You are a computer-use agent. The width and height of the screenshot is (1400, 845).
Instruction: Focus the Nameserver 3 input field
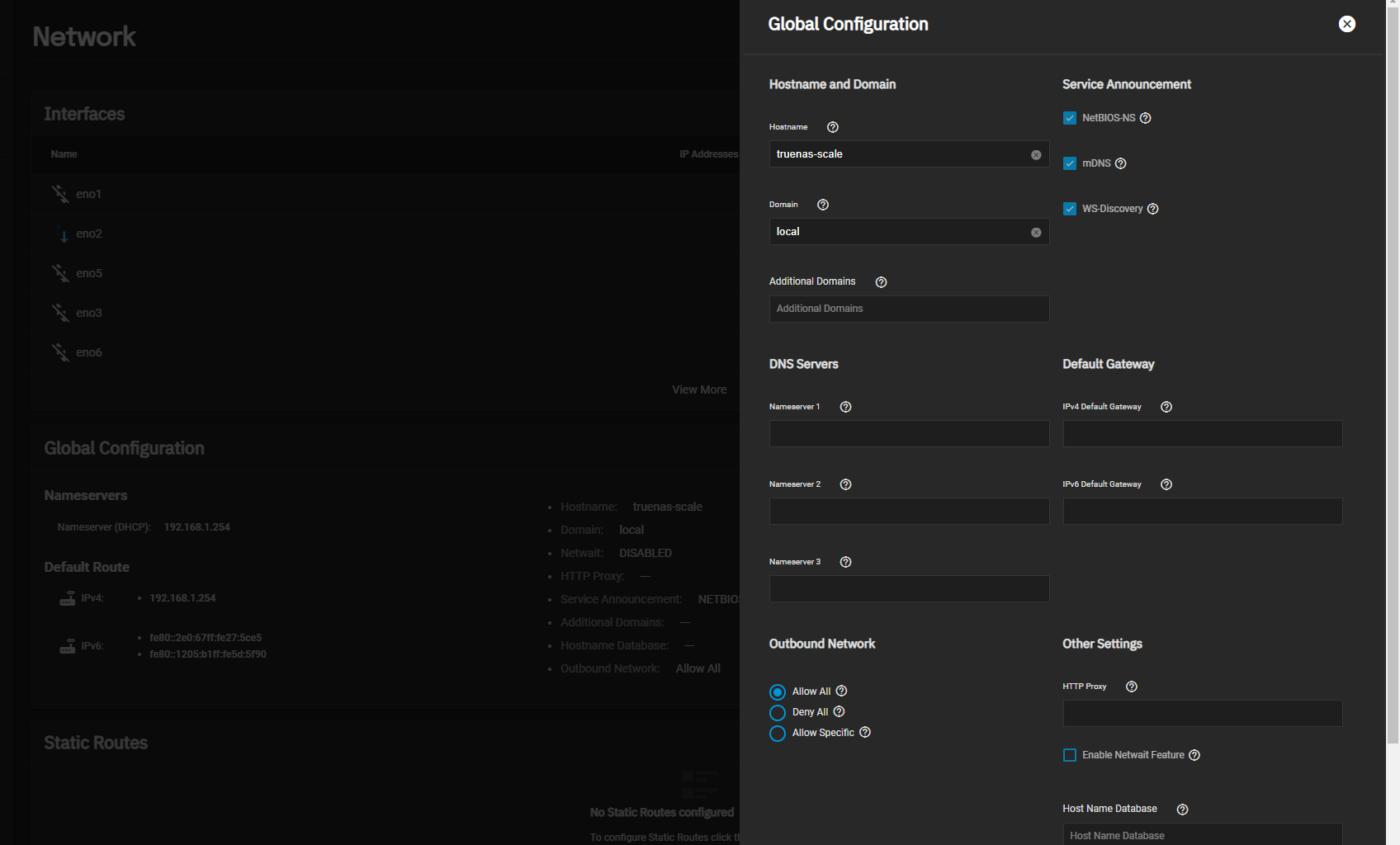909,589
